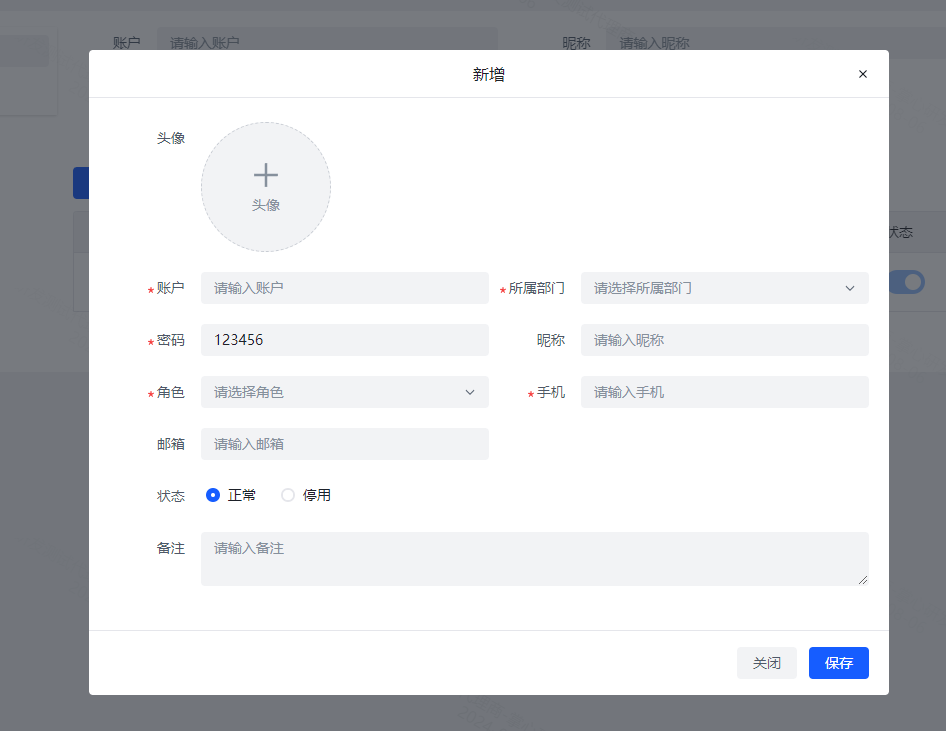Focus the 账户 input field in dialog

tap(344, 288)
